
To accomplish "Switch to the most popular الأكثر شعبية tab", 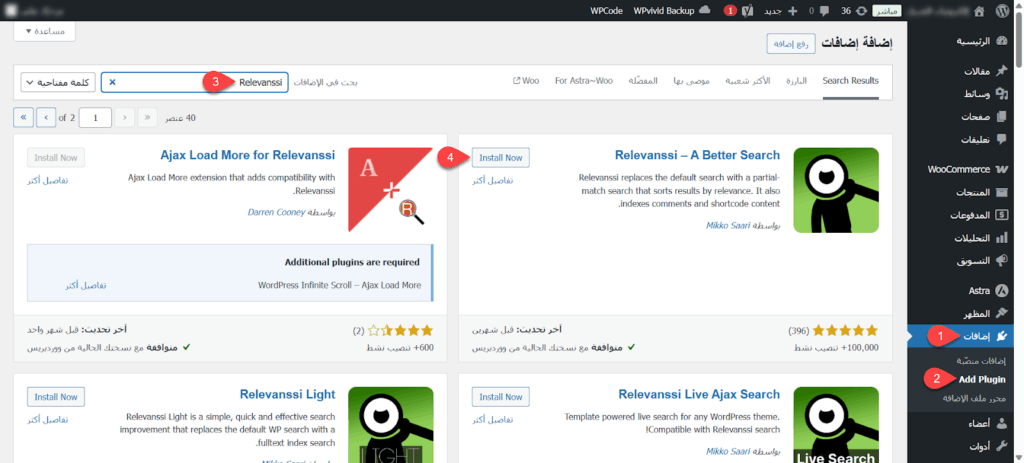I will [x=748, y=81].
